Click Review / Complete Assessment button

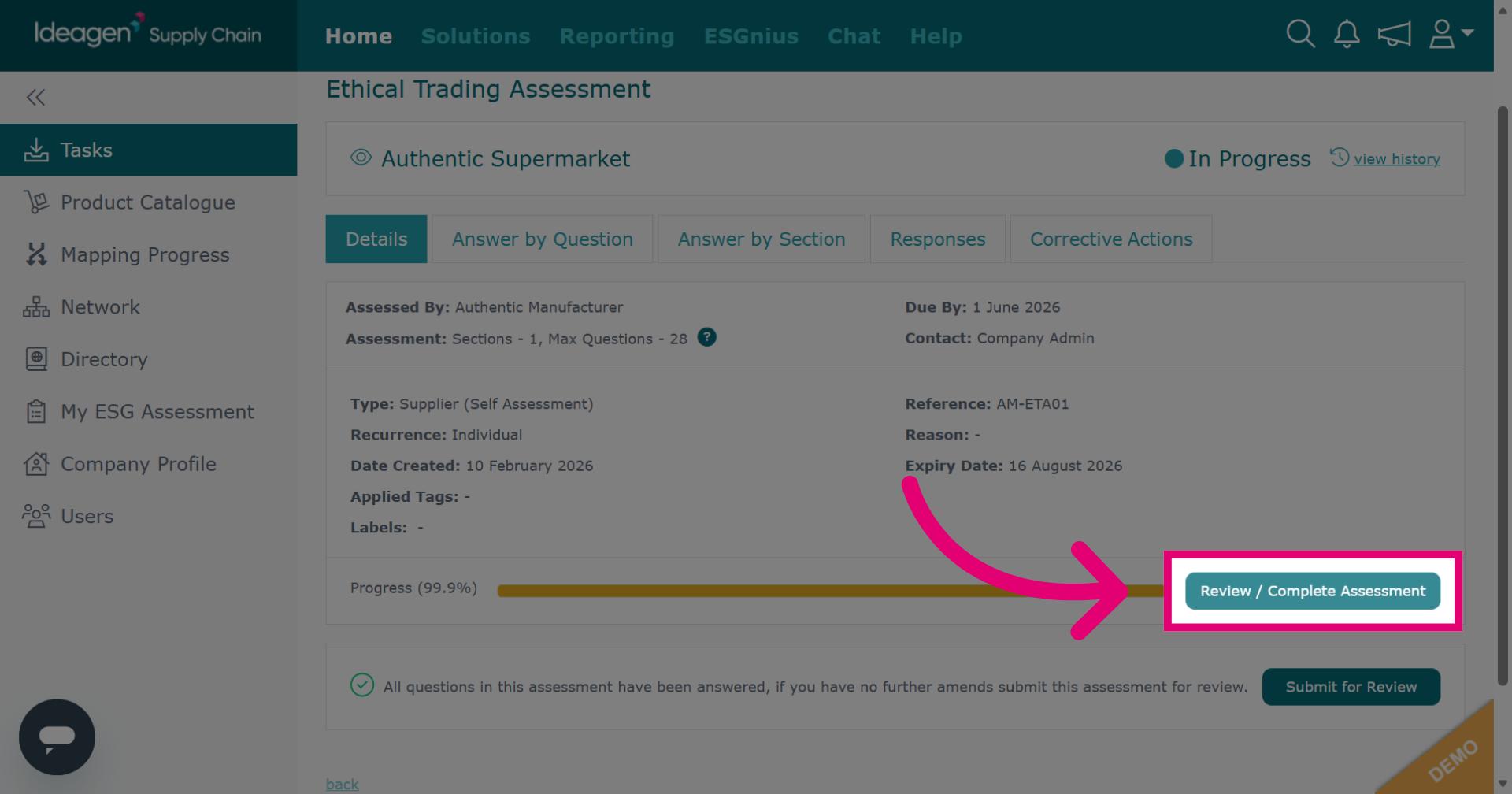[x=1313, y=591]
